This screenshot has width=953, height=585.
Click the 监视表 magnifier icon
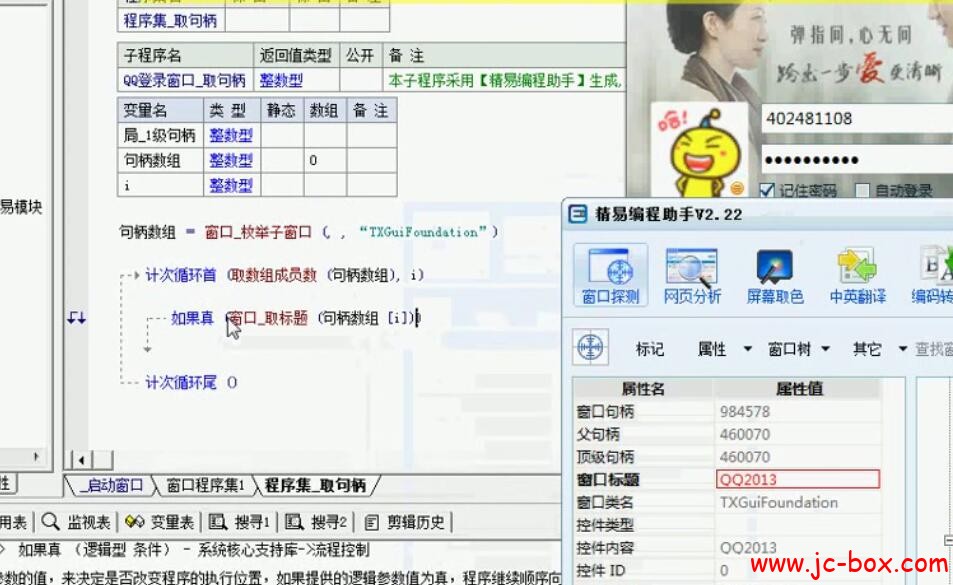point(51,521)
